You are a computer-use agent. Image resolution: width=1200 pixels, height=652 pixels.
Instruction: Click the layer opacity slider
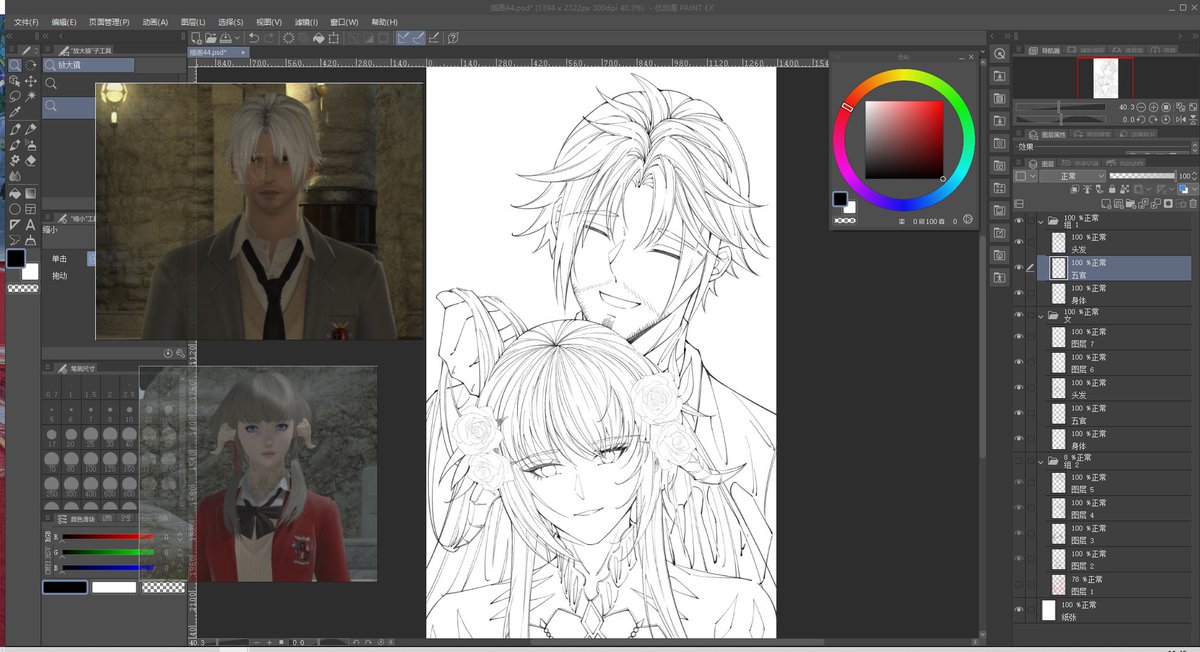point(1142,176)
